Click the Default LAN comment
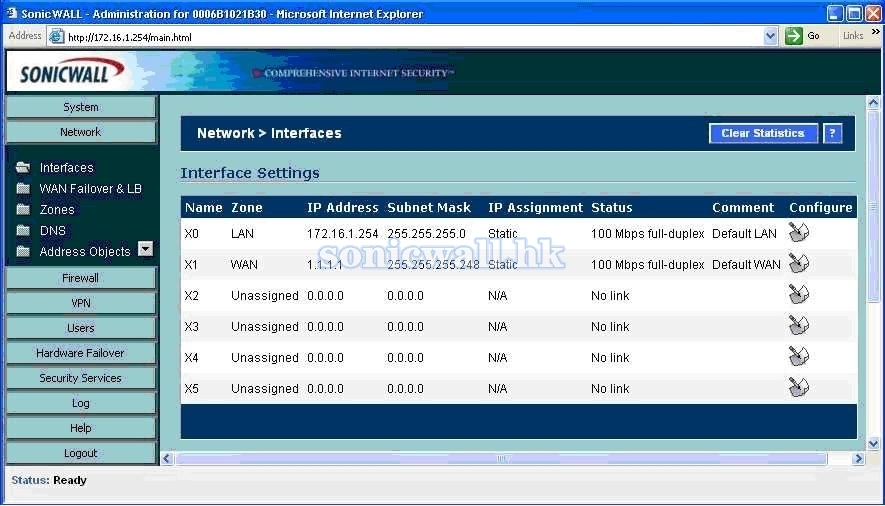Image resolution: width=885 pixels, height=506 pixels. coord(744,234)
